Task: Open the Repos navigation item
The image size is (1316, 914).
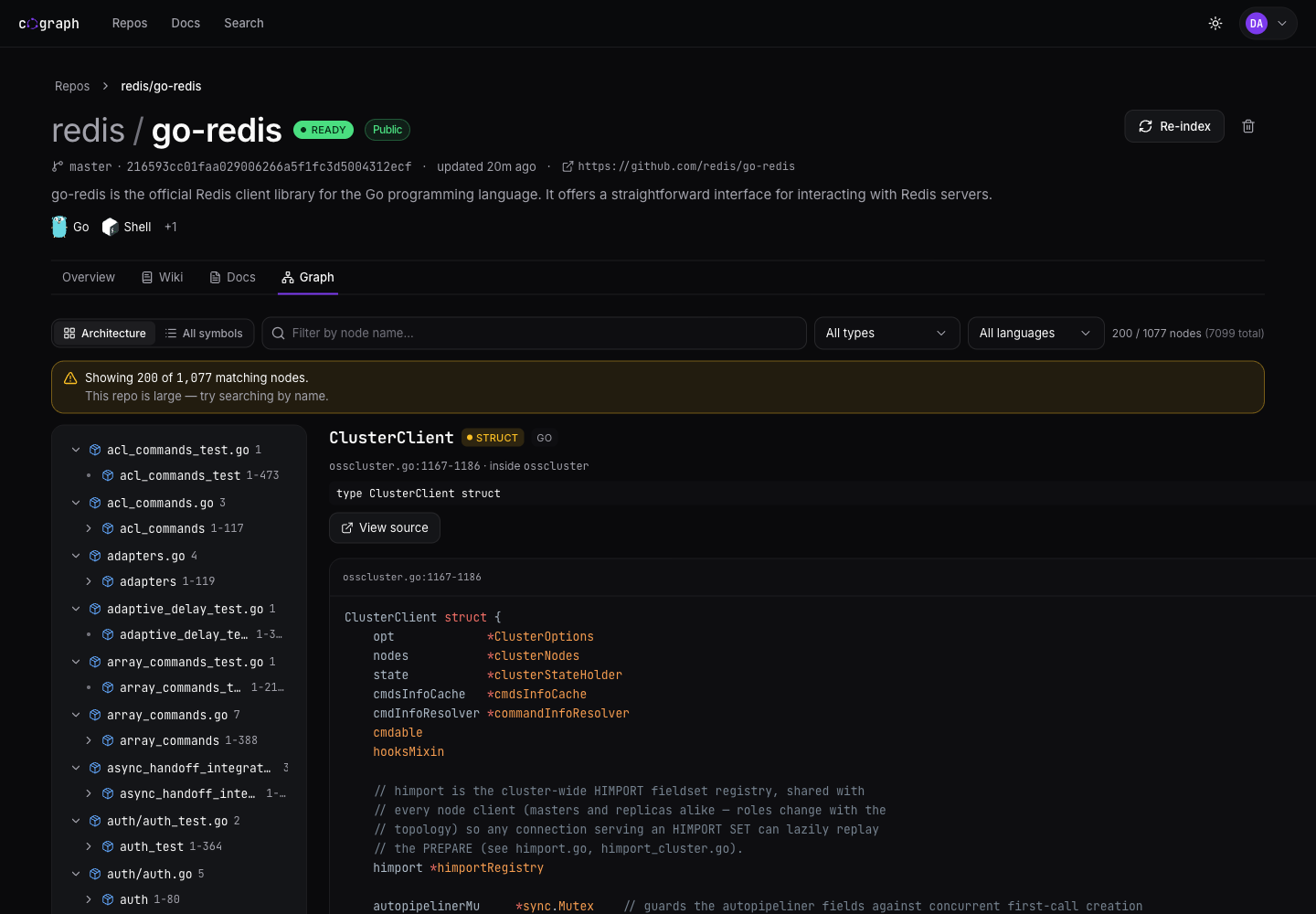Action: (130, 24)
